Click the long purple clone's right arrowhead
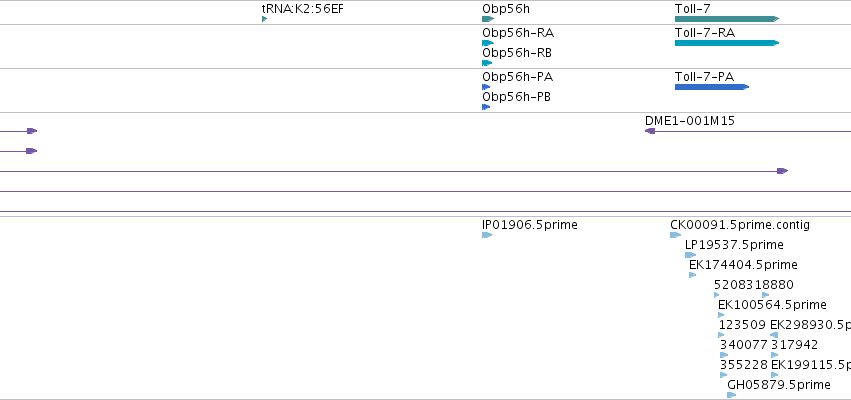 point(782,171)
